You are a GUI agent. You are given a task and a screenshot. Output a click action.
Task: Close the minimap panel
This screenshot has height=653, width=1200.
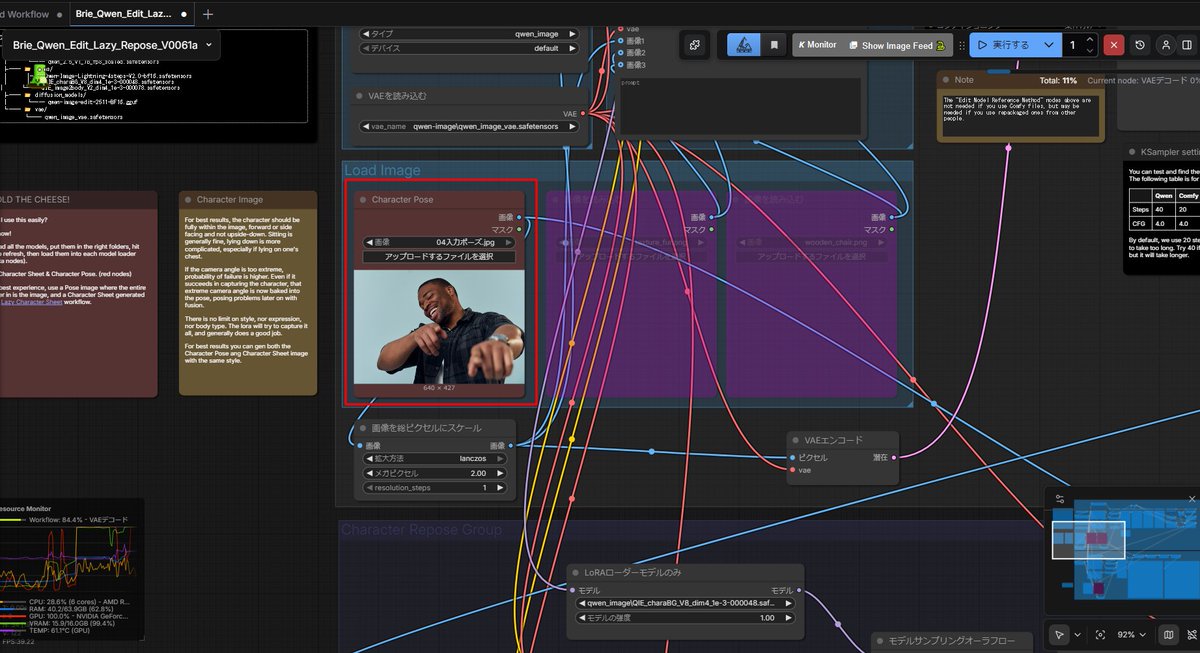point(1192,498)
